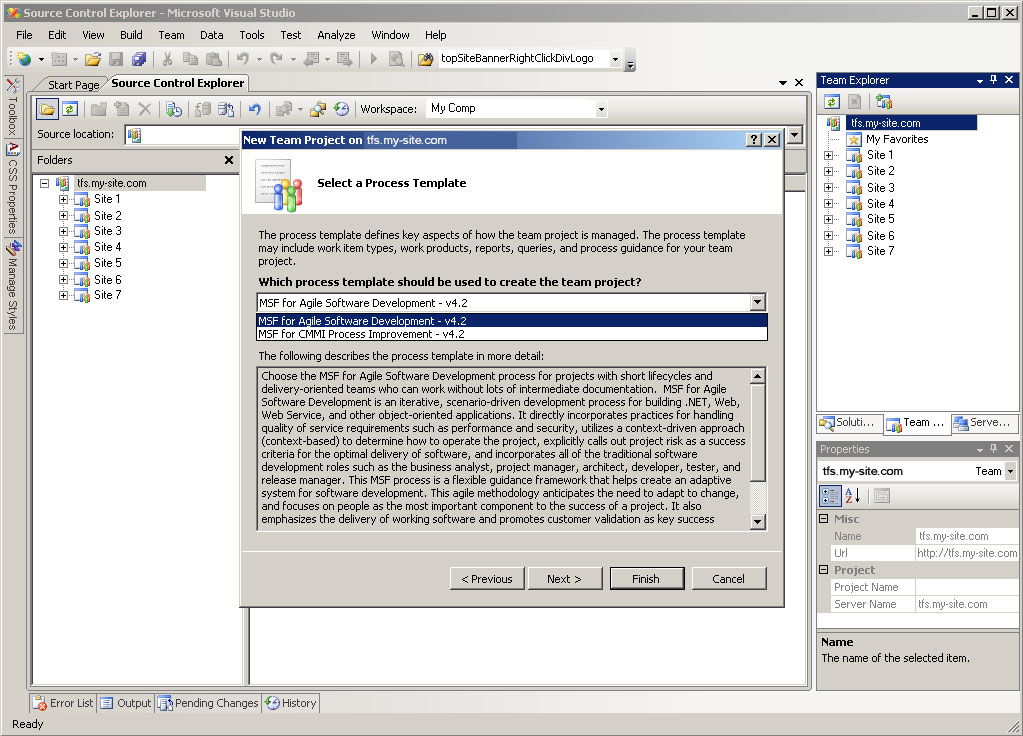Open the Toolbox side tab
This screenshot has width=1023, height=736.
(x=12, y=107)
